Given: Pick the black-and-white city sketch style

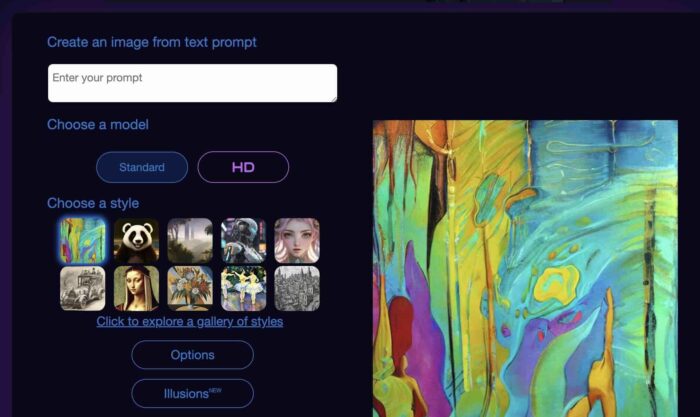Looking at the screenshot, I should [x=297, y=288].
